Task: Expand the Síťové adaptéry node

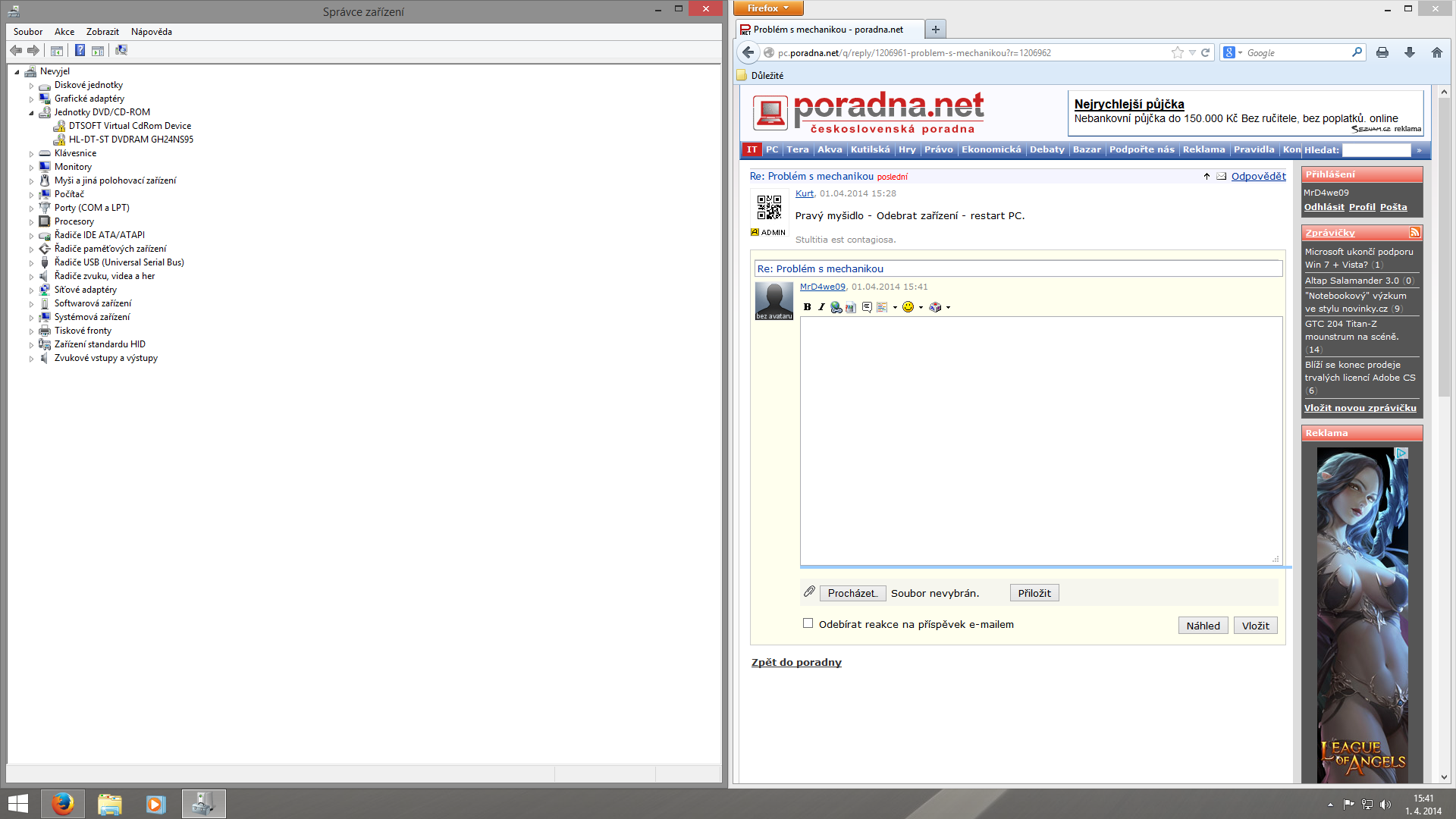Action: pyautogui.click(x=32, y=290)
